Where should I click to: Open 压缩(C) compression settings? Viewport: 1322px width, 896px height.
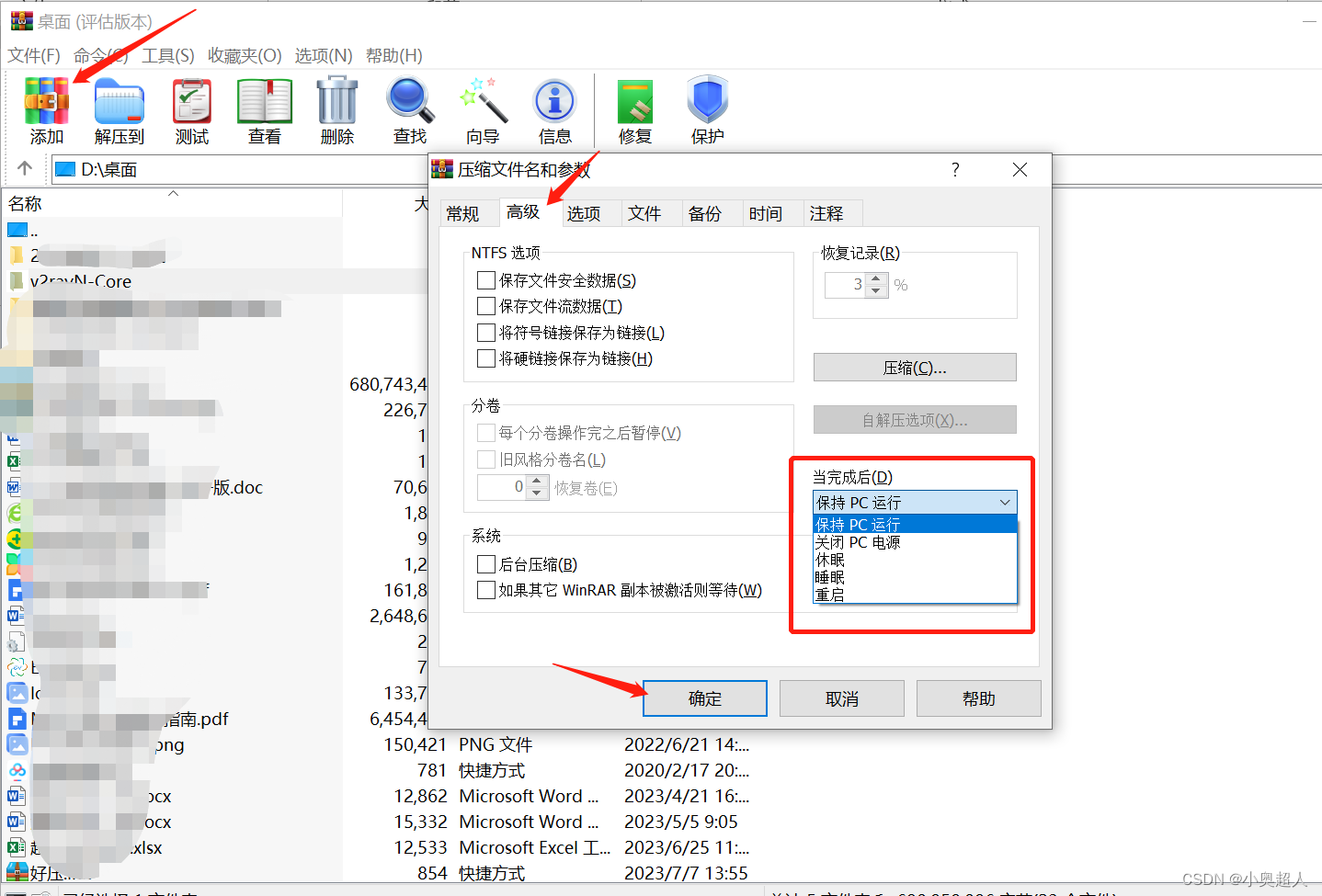point(913,367)
